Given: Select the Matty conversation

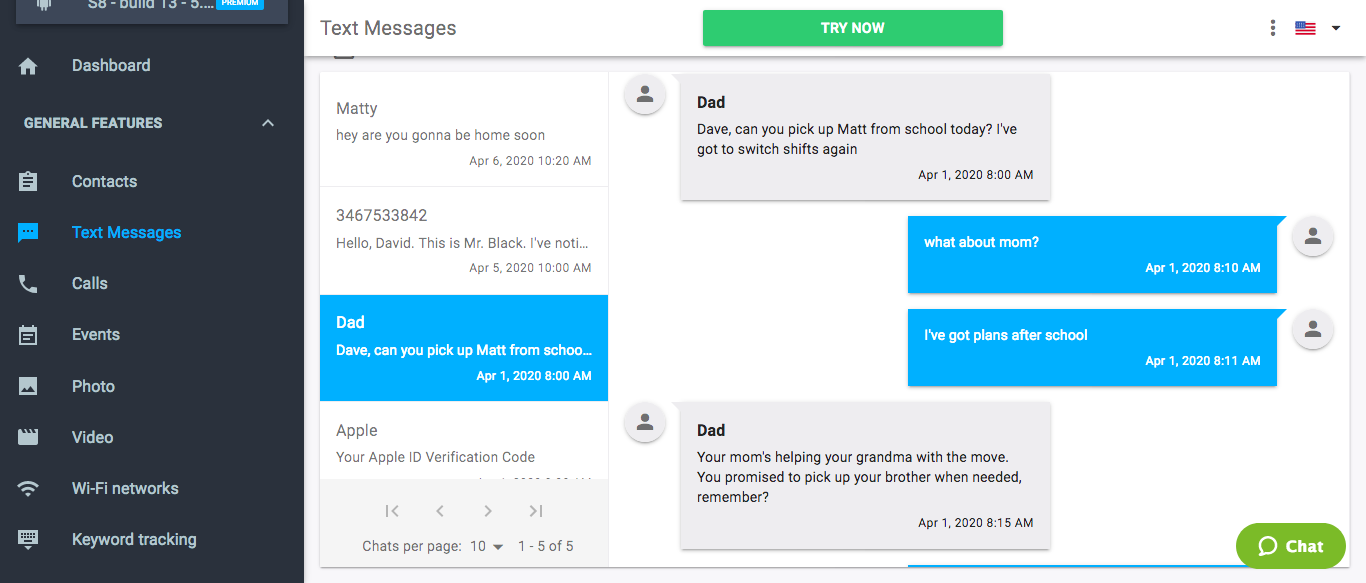Looking at the screenshot, I should [464, 134].
